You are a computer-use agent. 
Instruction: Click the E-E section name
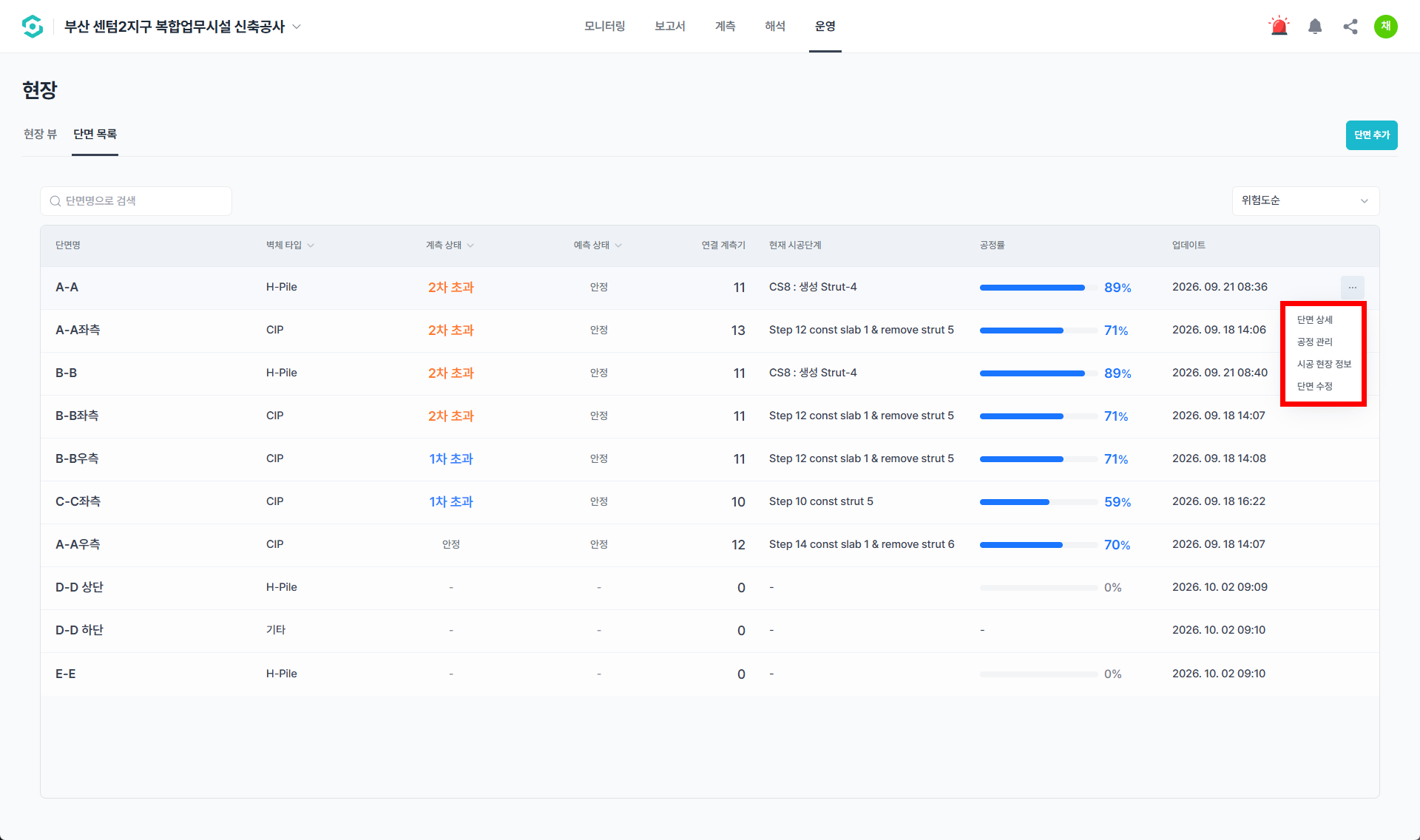click(x=65, y=674)
